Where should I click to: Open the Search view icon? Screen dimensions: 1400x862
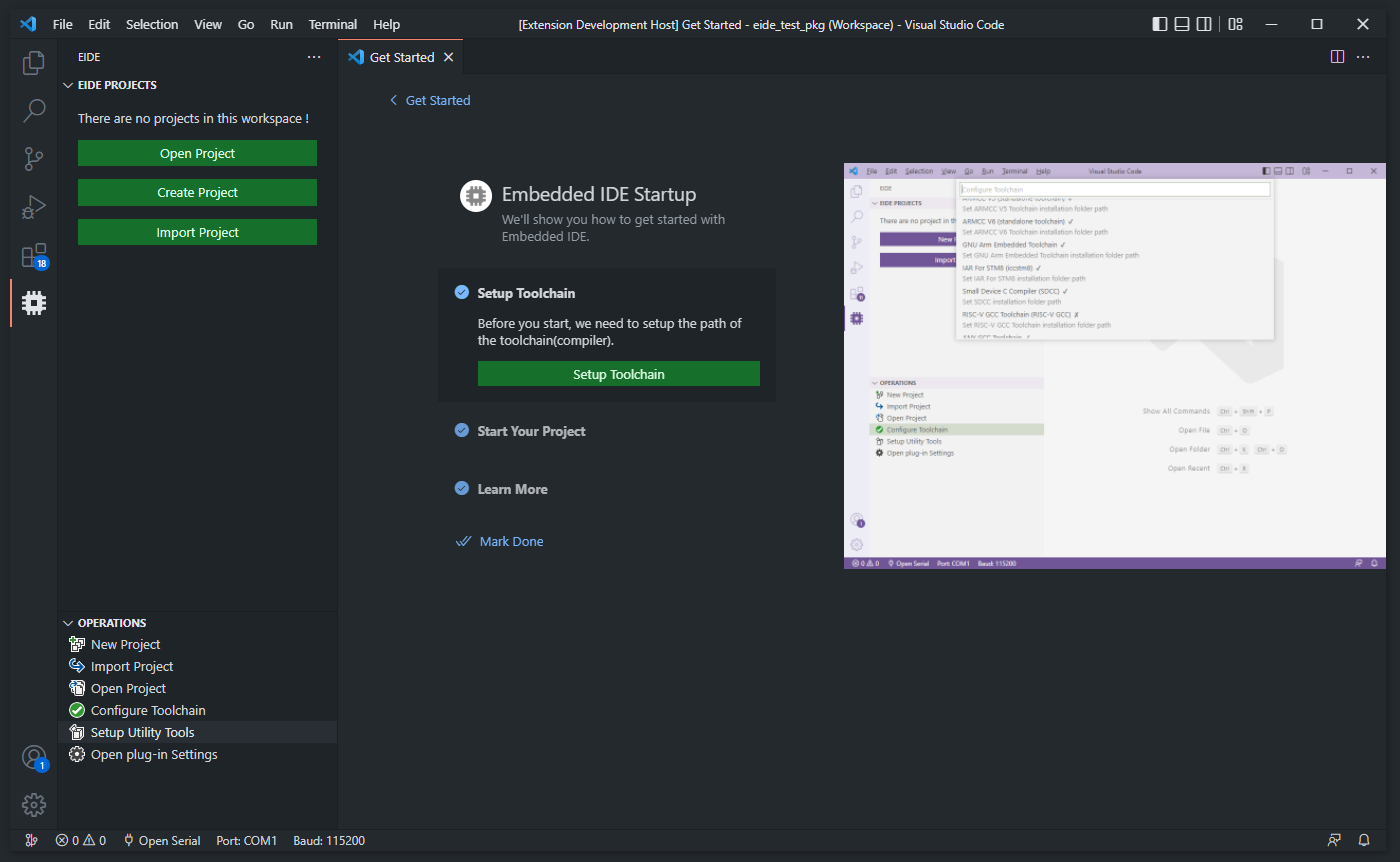click(x=34, y=110)
